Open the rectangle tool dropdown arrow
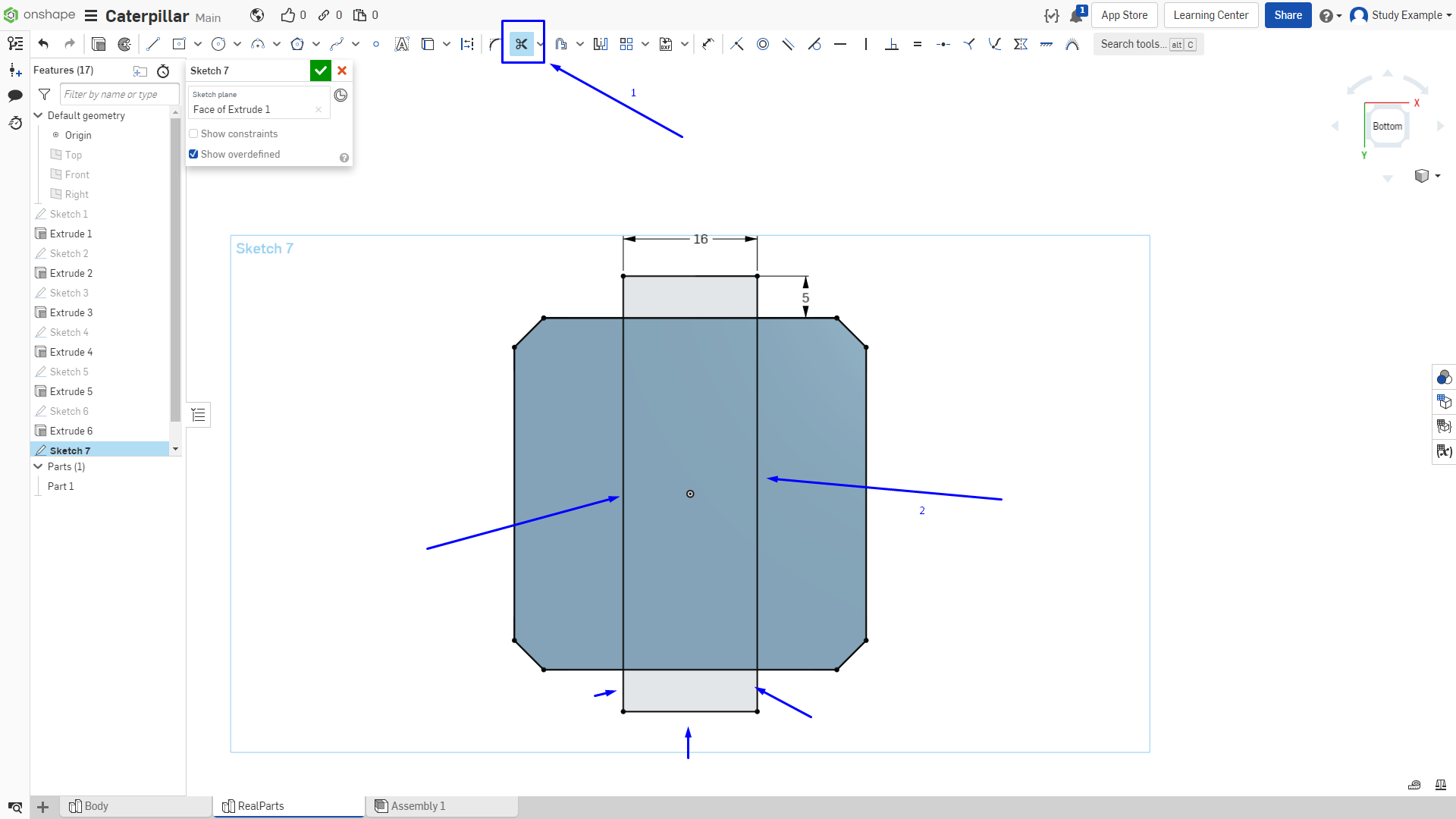Screen dimensions: 1456x819 click(198, 44)
